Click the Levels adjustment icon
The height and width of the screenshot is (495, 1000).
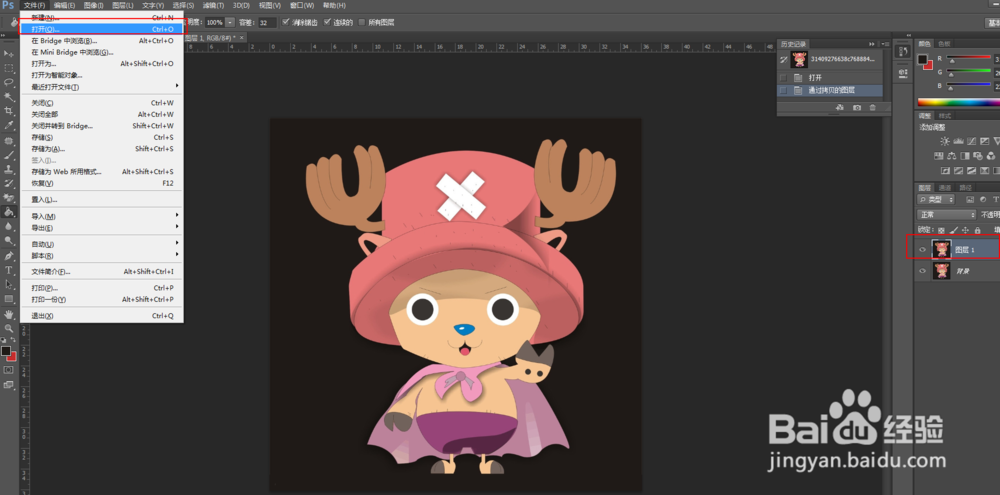[x=958, y=141]
